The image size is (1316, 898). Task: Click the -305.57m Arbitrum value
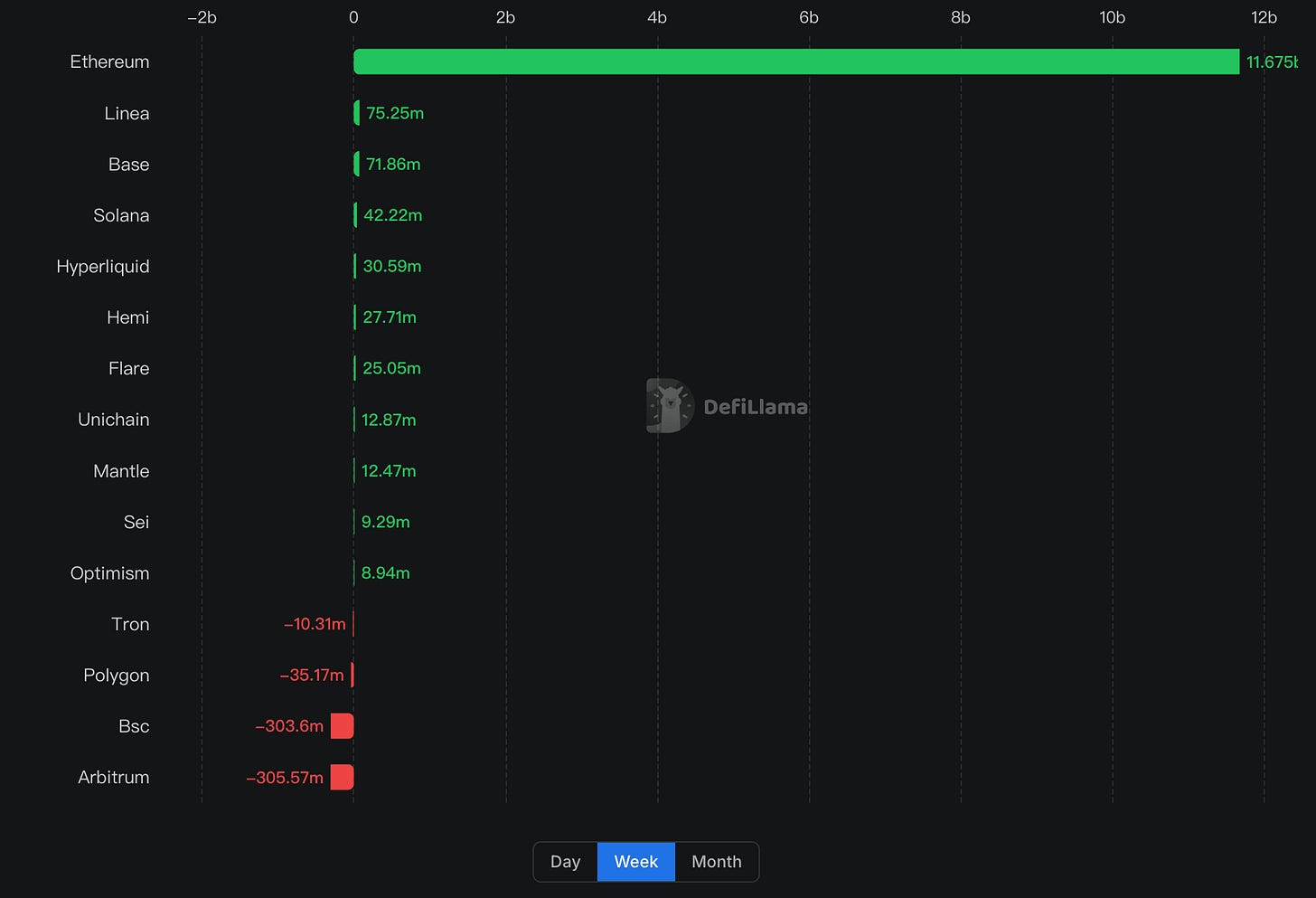coord(285,777)
